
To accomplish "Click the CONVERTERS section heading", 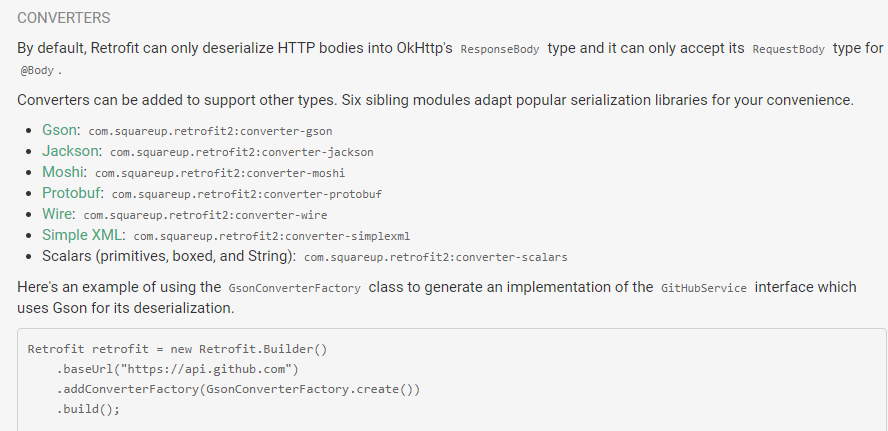I will [63, 18].
